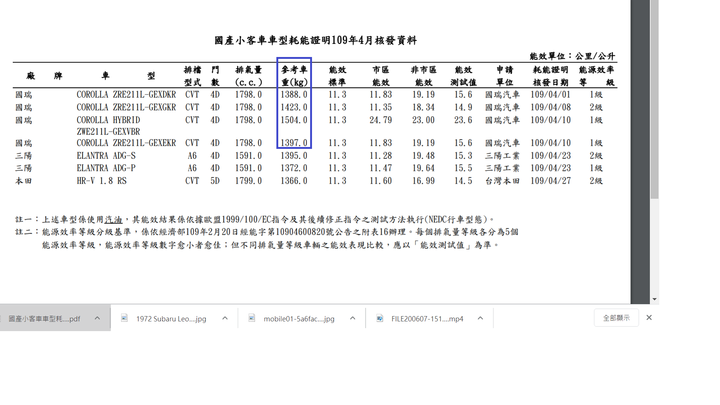Click the underlined word 汽油 in note one
The height and width of the screenshot is (405, 720).
point(113,219)
